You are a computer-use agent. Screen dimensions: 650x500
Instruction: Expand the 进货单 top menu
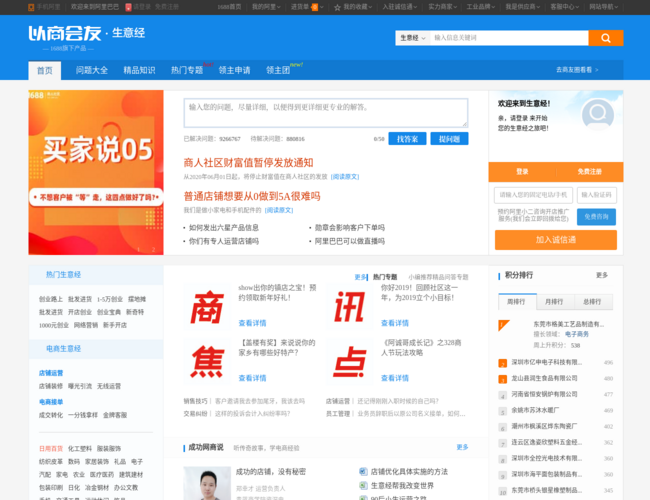(307, 7)
